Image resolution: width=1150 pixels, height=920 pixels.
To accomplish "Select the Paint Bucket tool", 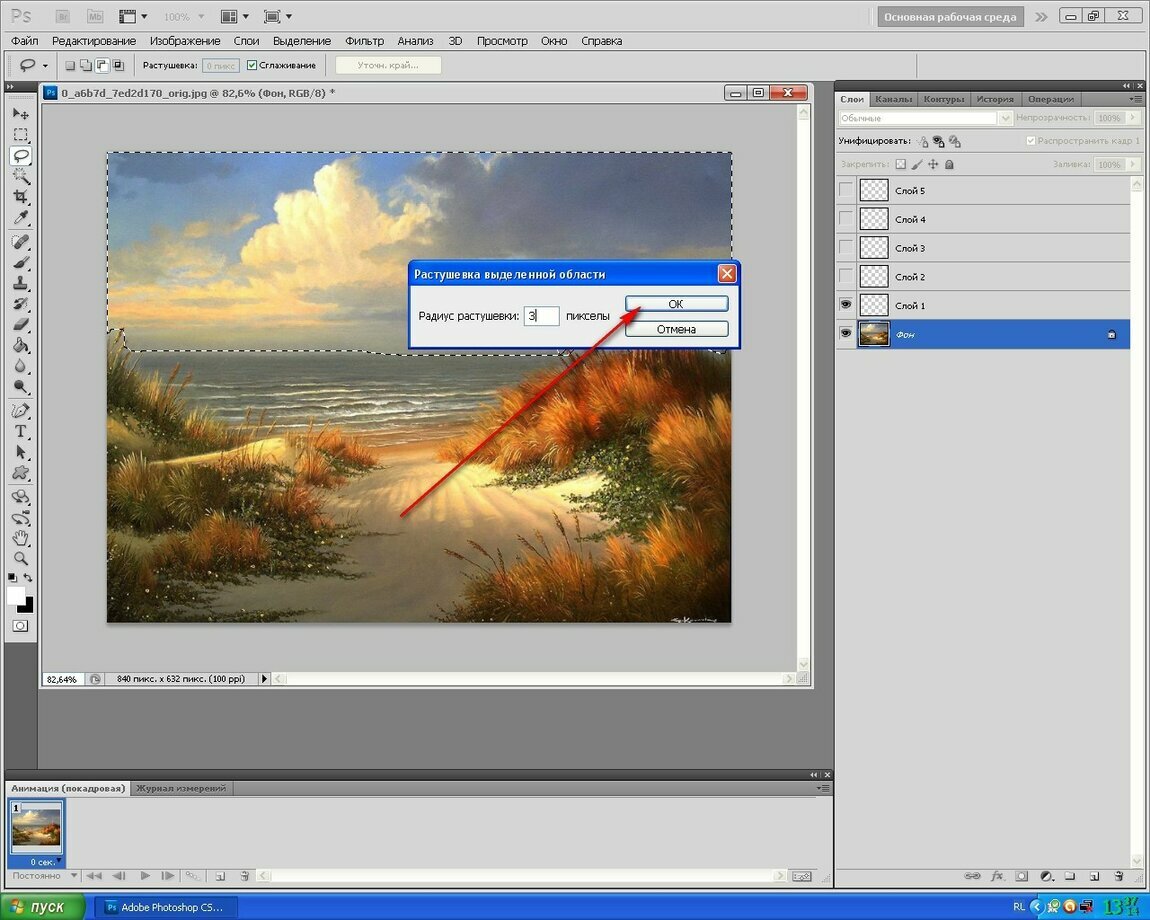I will [x=21, y=346].
